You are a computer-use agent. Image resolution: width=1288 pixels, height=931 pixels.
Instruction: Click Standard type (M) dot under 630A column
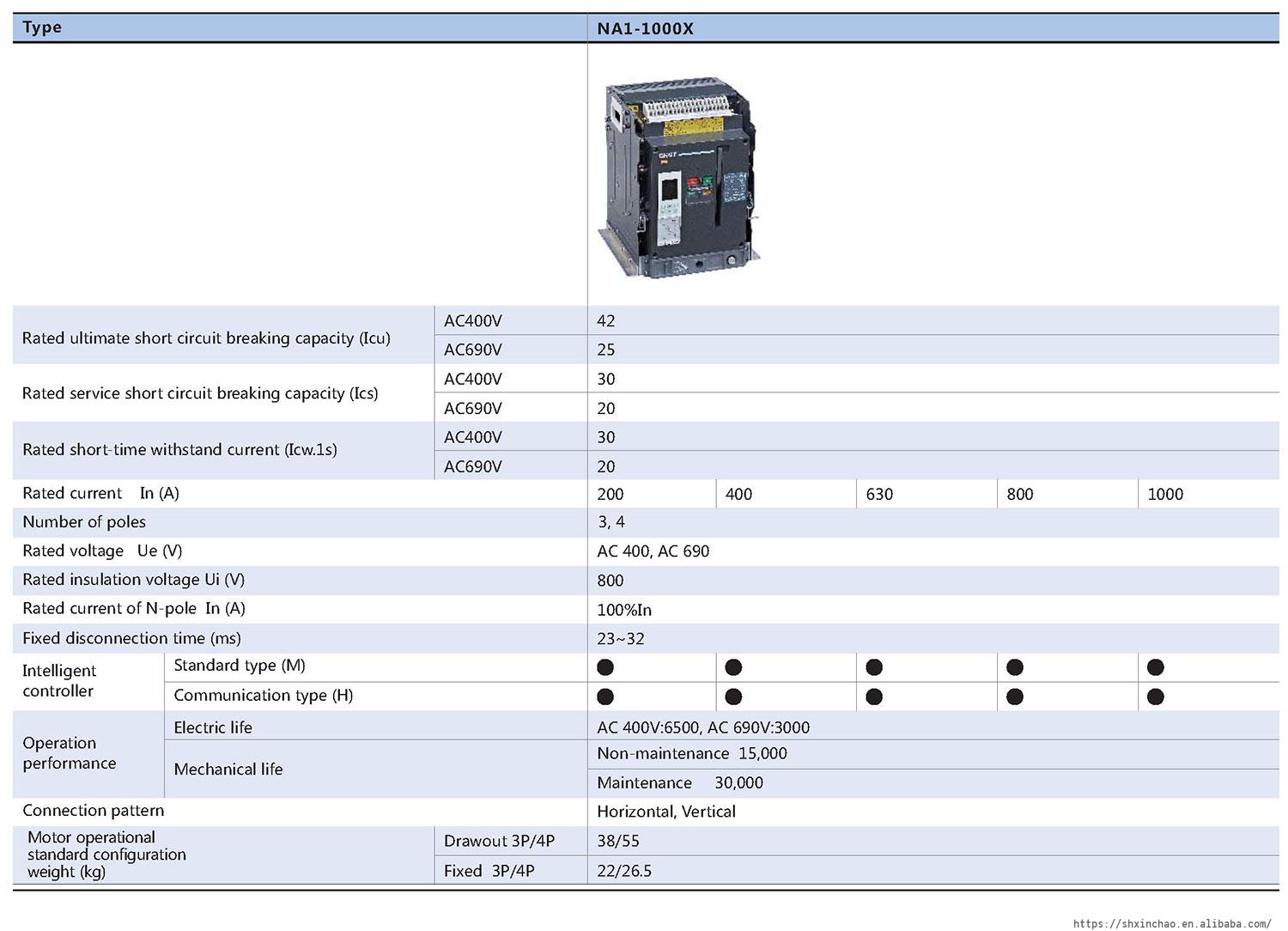click(x=874, y=667)
